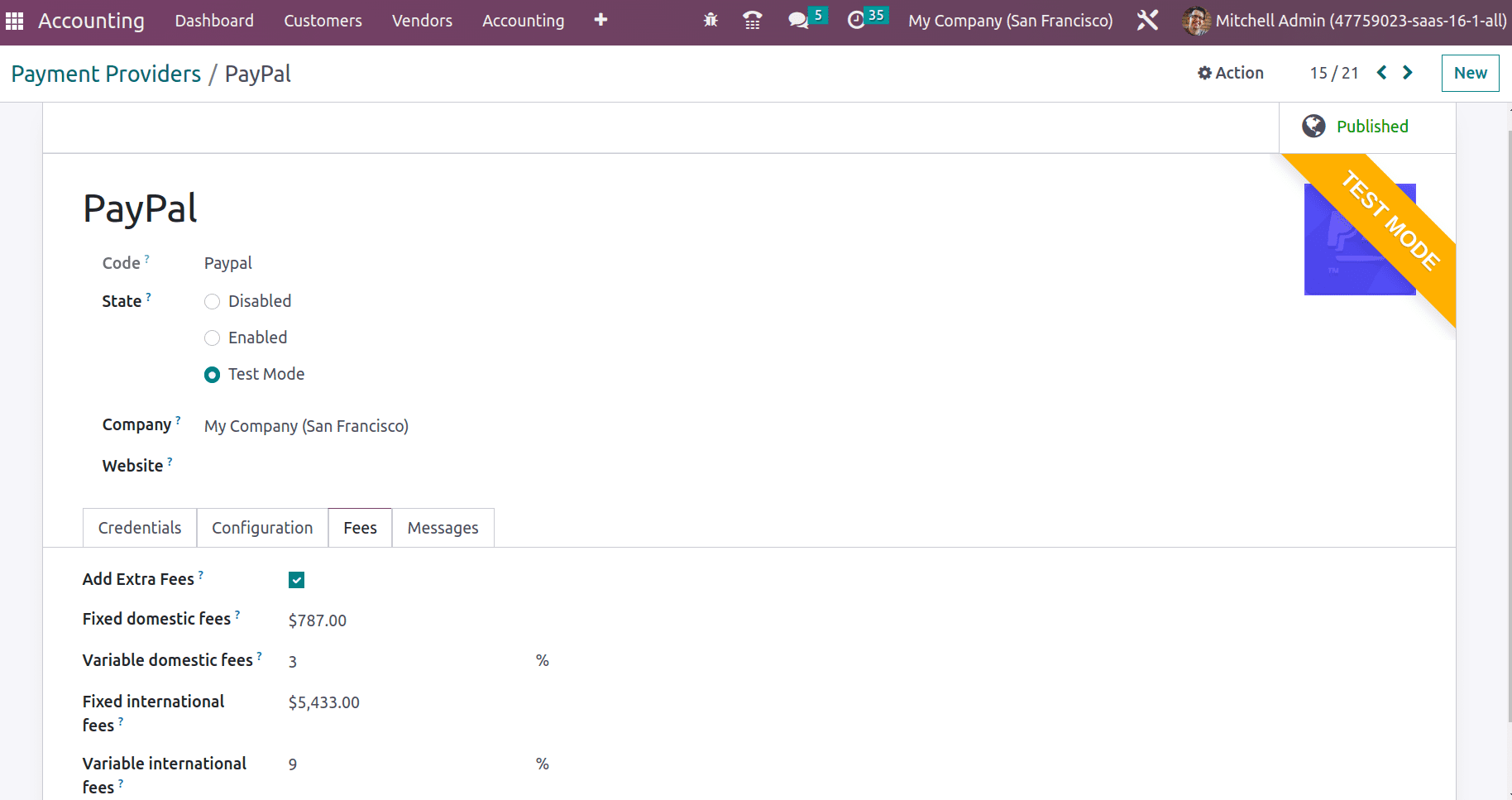1512x800 pixels.
Task: Uncheck the Add Extra Fees checkbox
Action: pos(297,580)
